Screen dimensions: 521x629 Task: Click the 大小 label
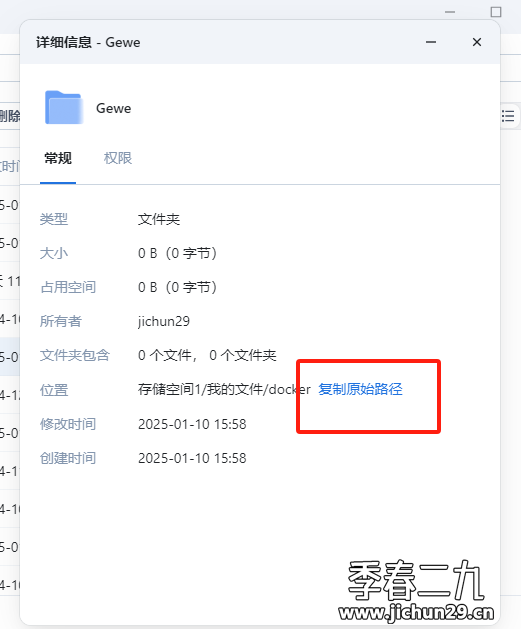[54, 254]
